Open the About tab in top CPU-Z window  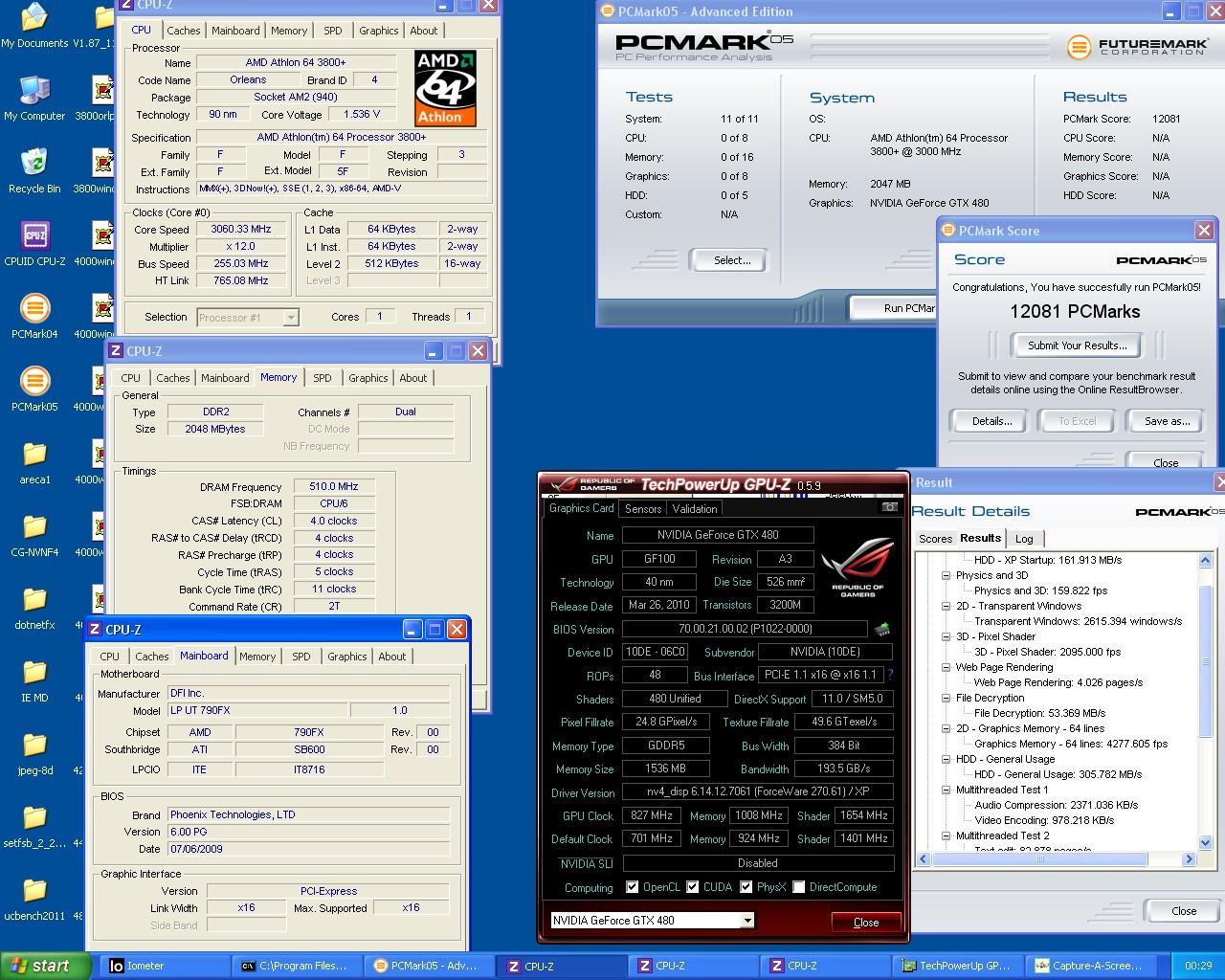pos(424,31)
